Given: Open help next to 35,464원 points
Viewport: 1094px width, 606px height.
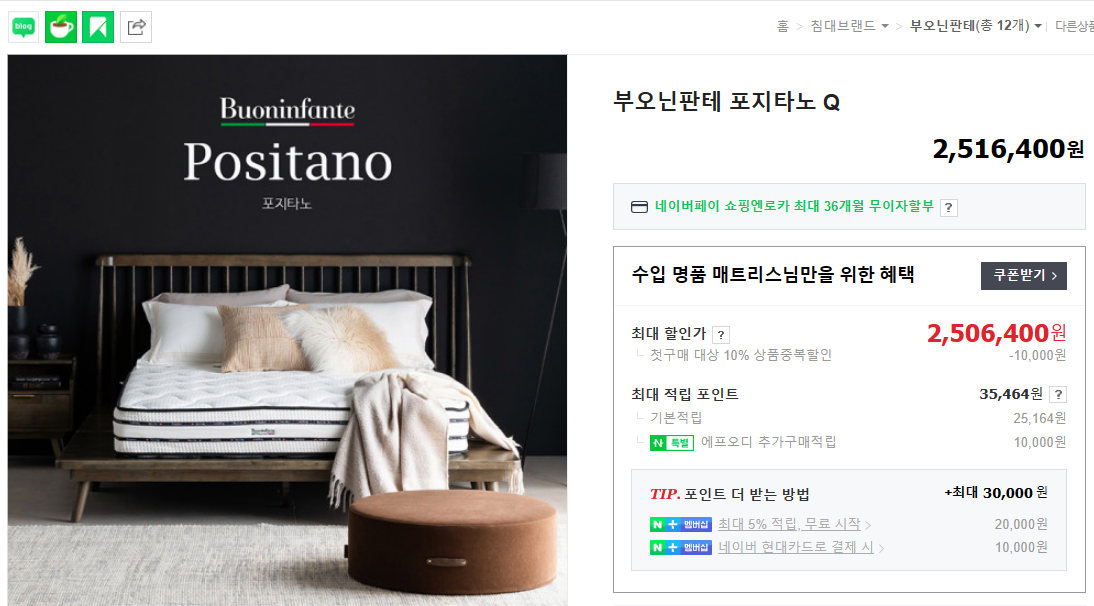Looking at the screenshot, I should [1058, 395].
